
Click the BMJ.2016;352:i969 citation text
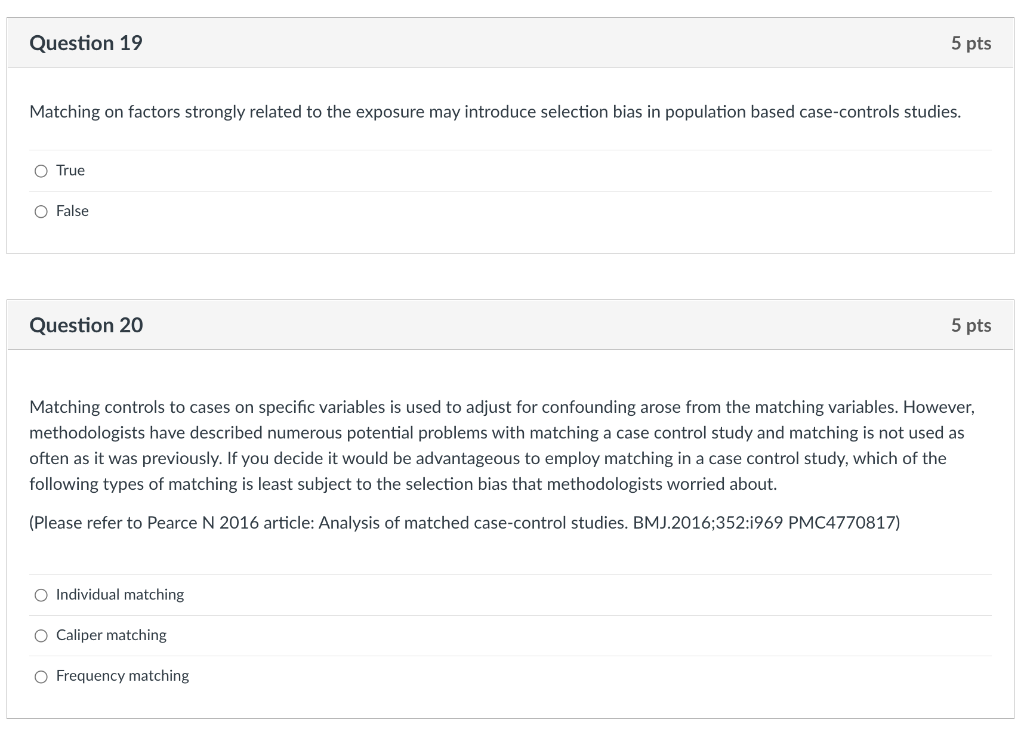pos(708,523)
